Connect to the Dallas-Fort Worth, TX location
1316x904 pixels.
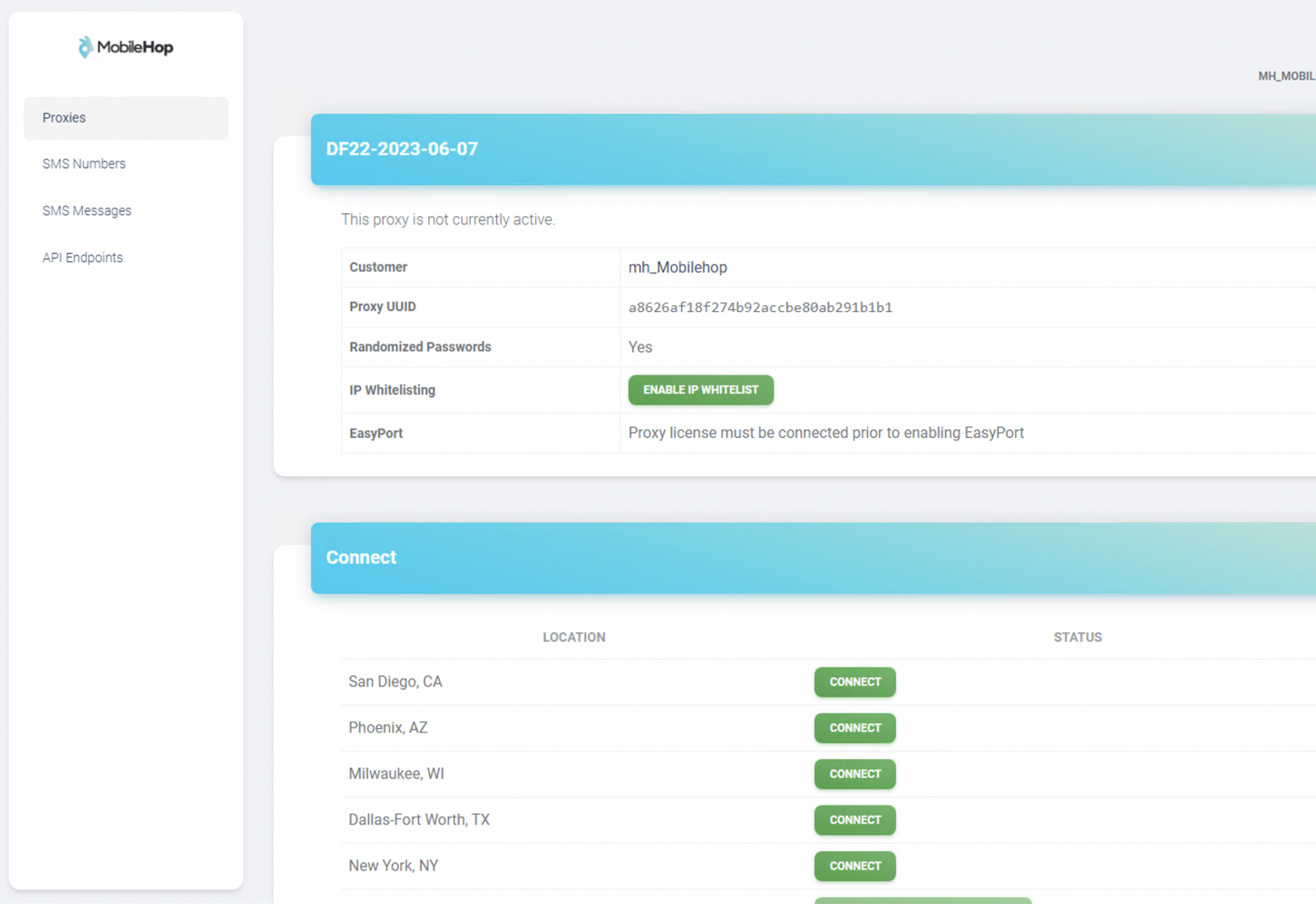[x=854, y=820]
